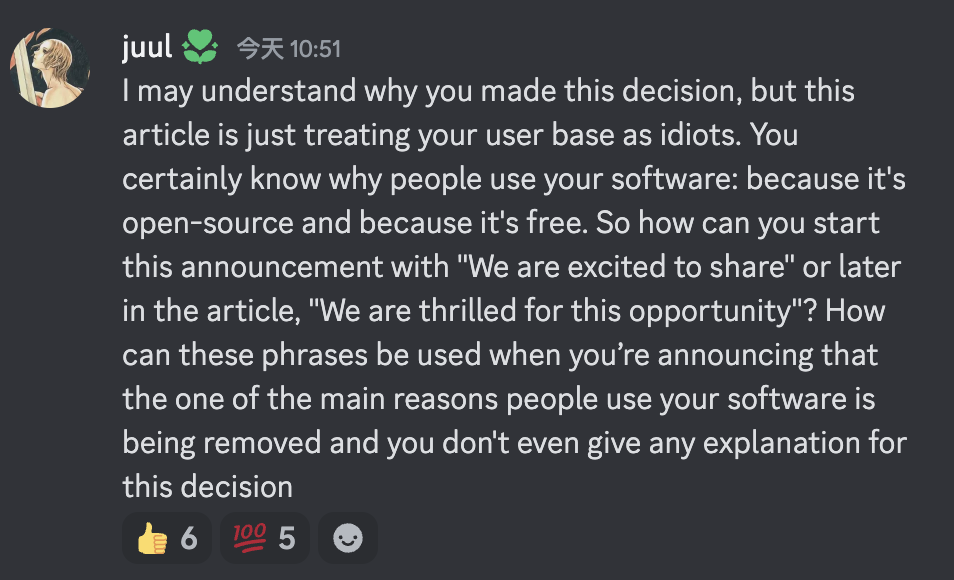Click the last line "this decision"

point(207,486)
